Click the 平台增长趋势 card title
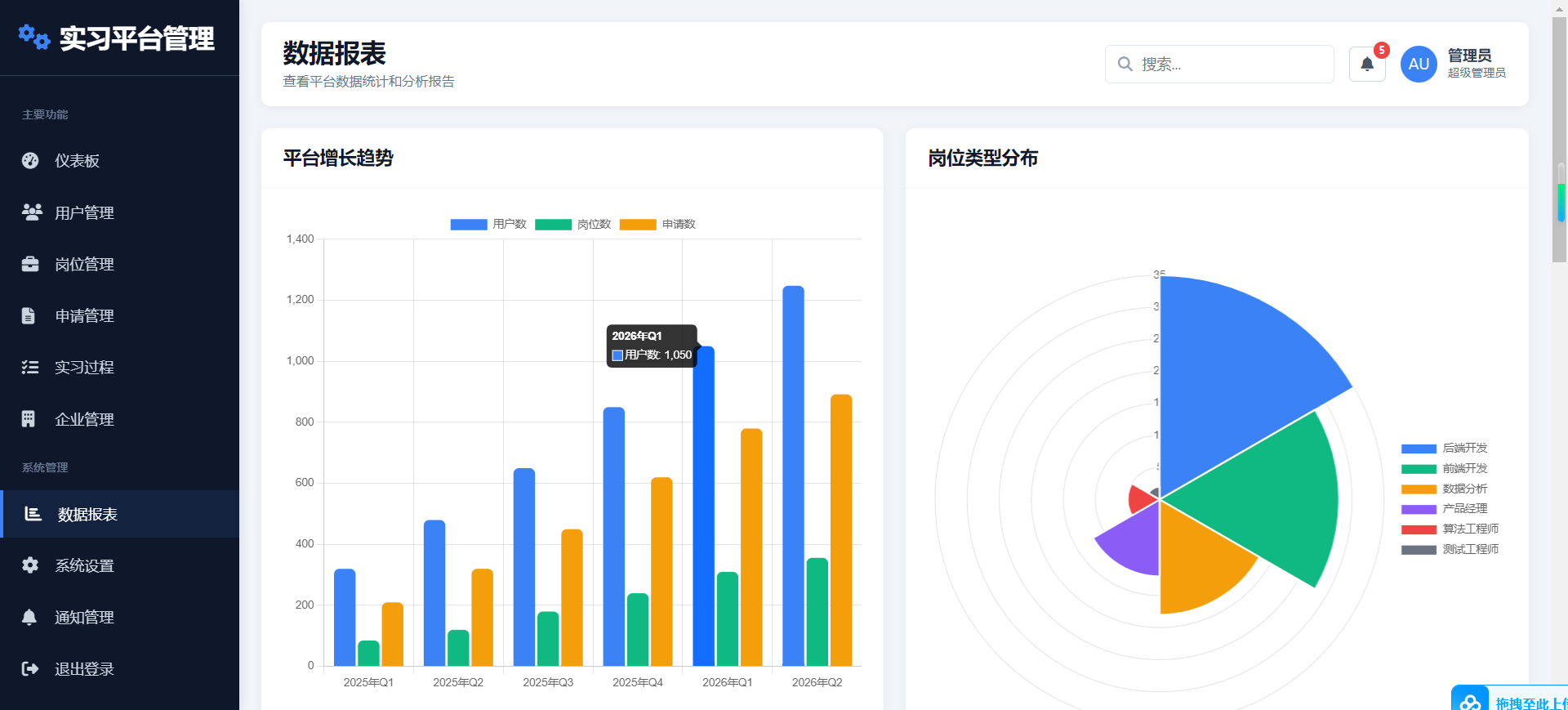 (338, 158)
